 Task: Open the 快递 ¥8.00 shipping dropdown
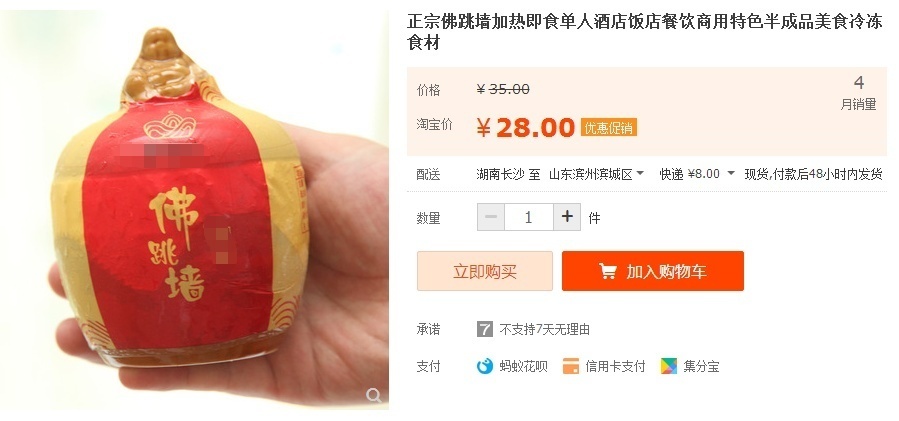coord(697,174)
